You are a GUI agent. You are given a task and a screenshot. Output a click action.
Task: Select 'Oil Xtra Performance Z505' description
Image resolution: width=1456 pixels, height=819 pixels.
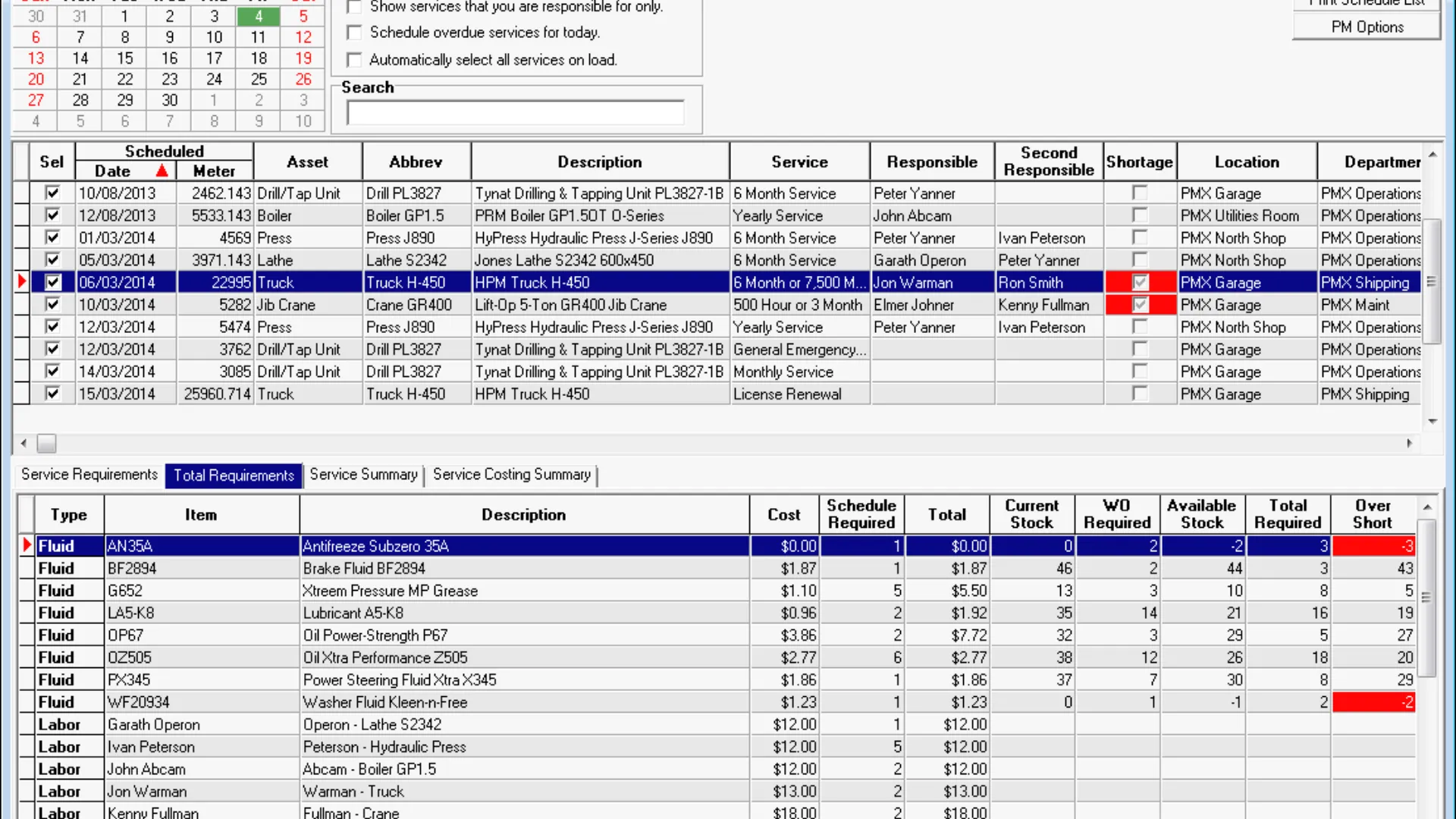[524, 657]
